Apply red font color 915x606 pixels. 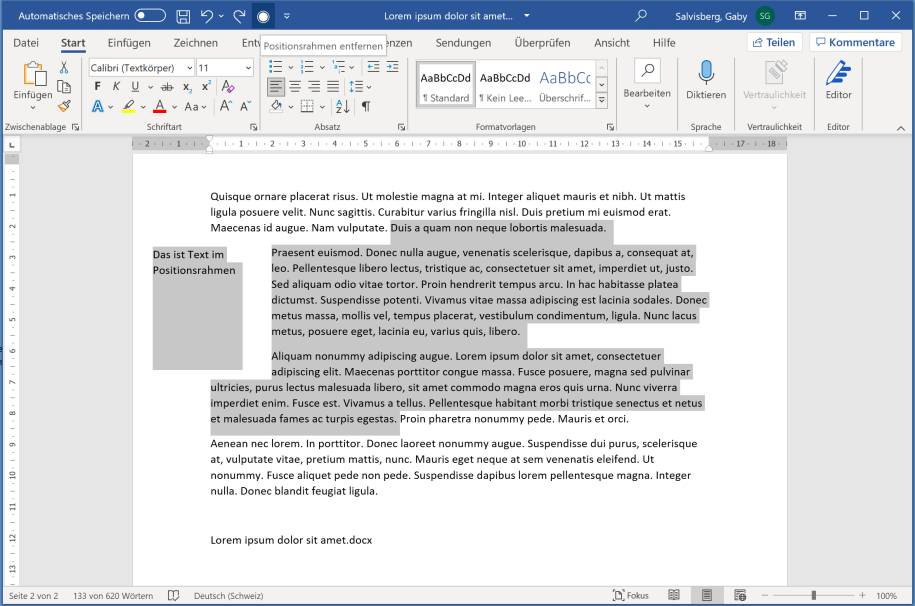click(159, 106)
